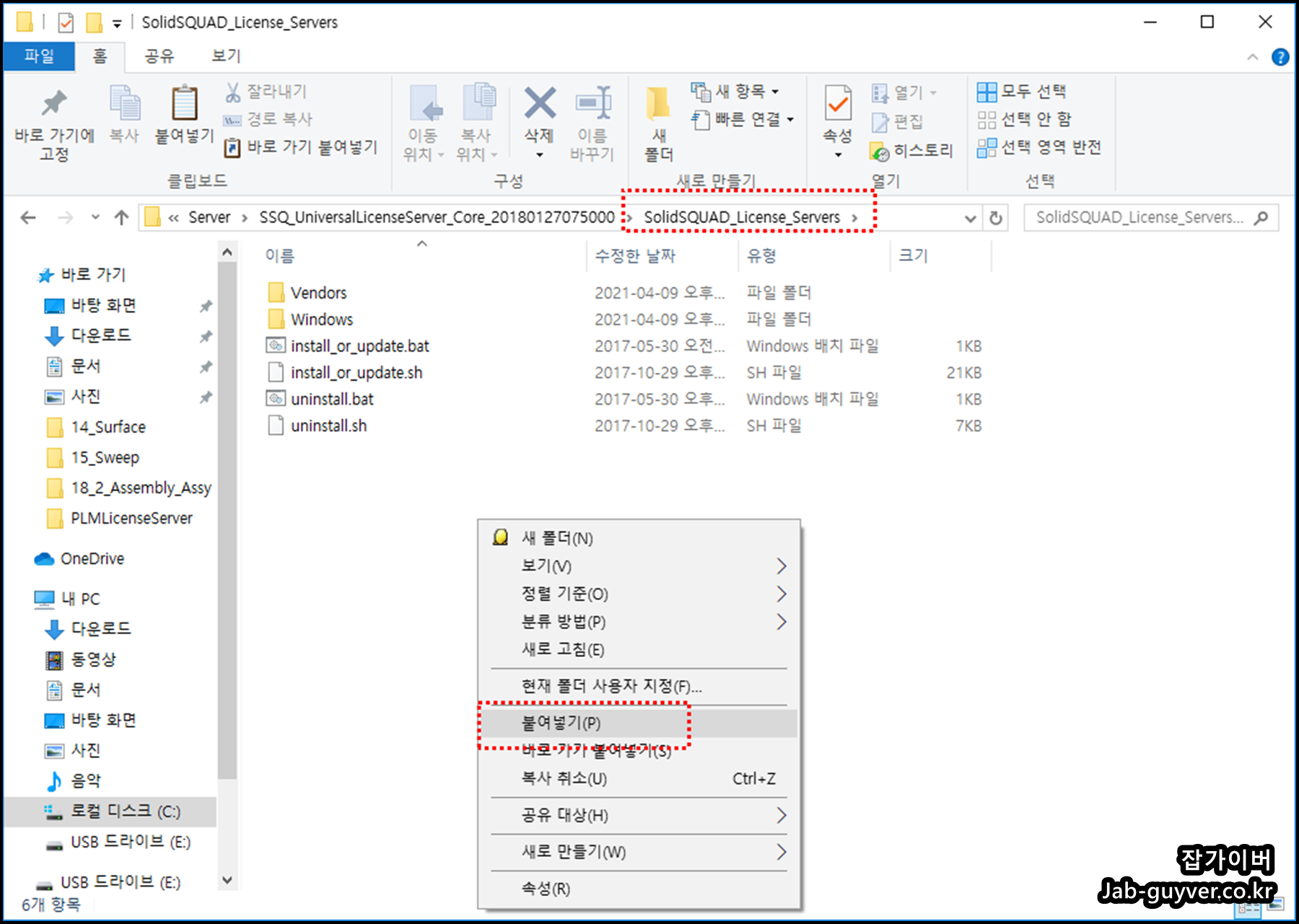
Task: Click 선택 안 함 in ribbon
Action: [1025, 119]
